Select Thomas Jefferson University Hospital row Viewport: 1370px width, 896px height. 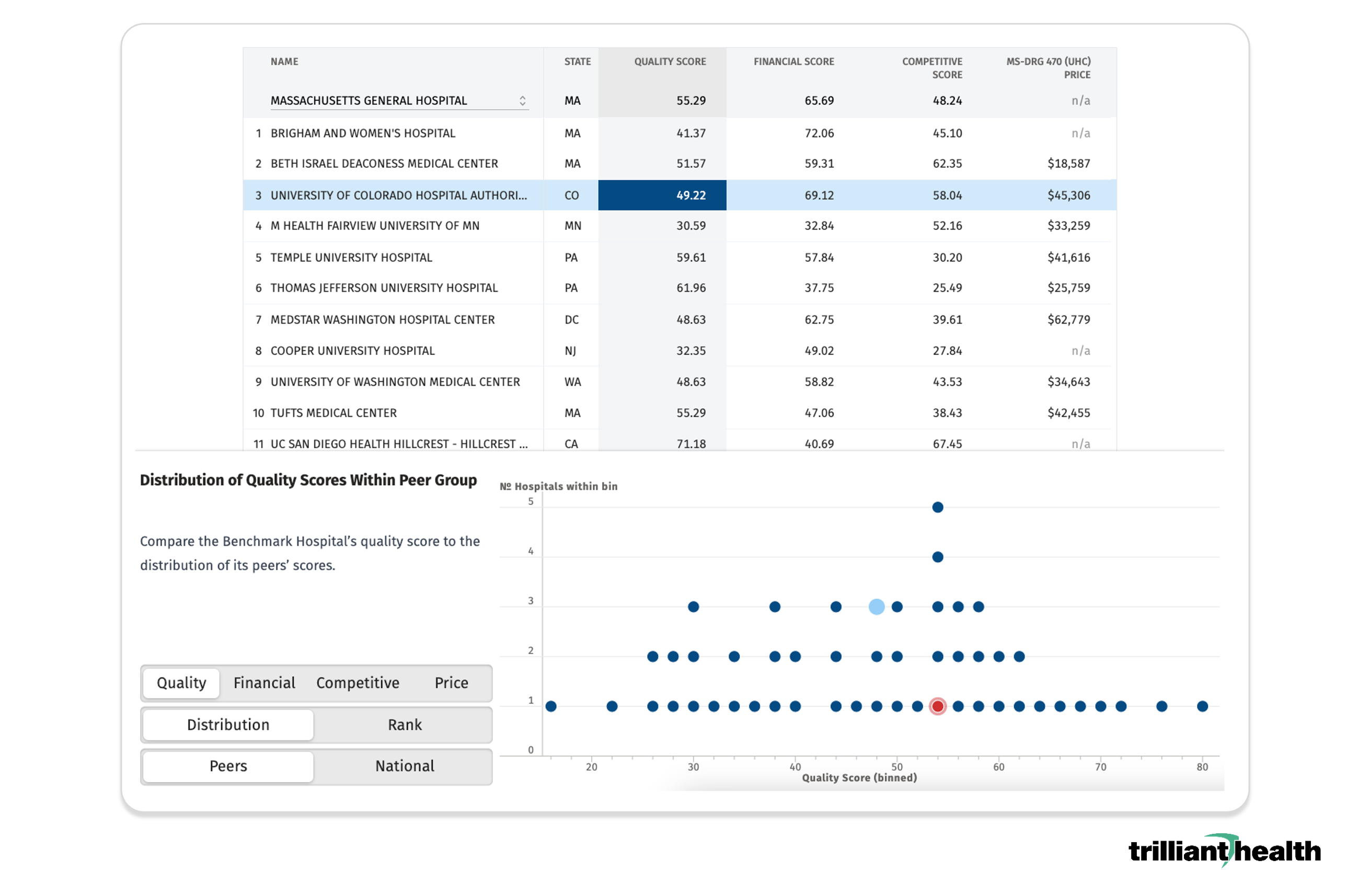679,288
